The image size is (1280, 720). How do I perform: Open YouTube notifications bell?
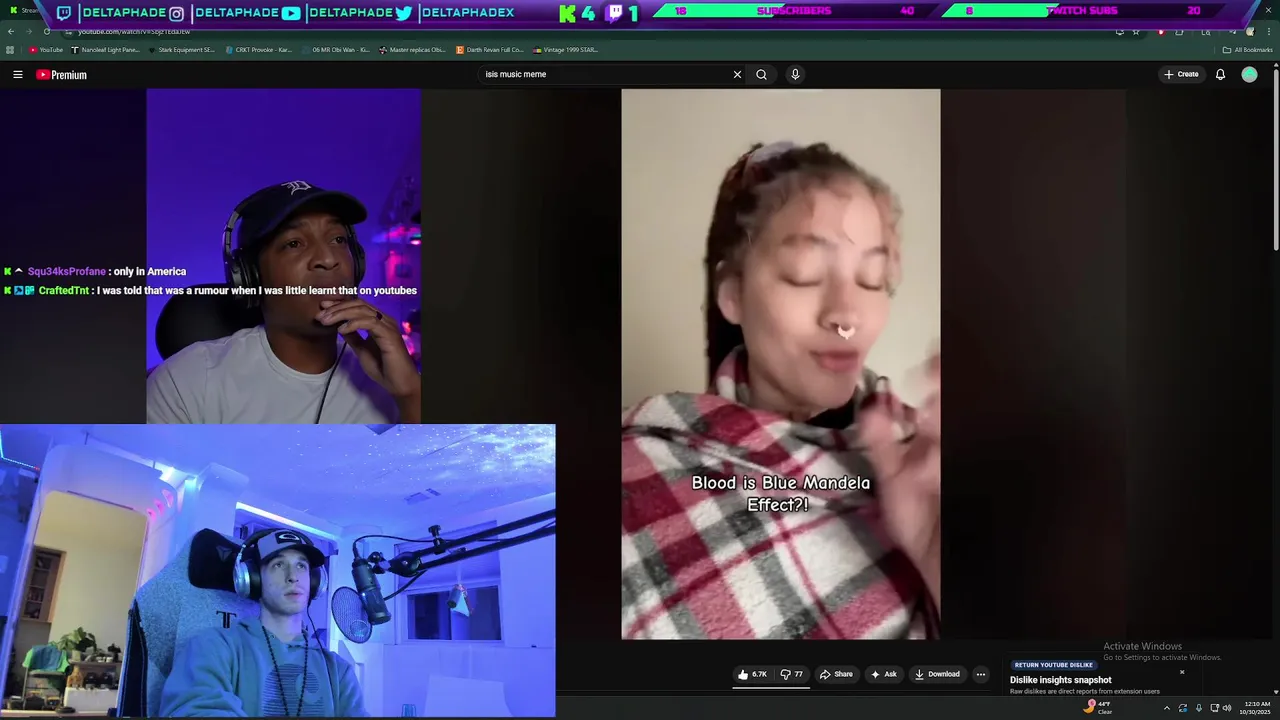point(1220,74)
